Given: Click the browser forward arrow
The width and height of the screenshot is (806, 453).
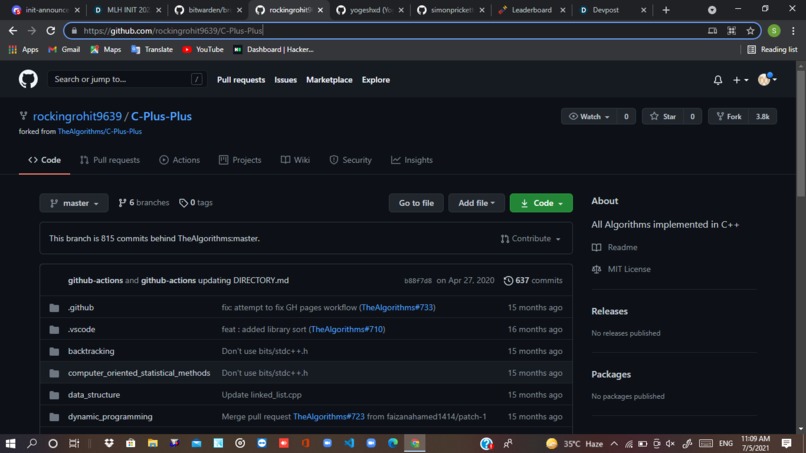Looking at the screenshot, I should (32, 31).
